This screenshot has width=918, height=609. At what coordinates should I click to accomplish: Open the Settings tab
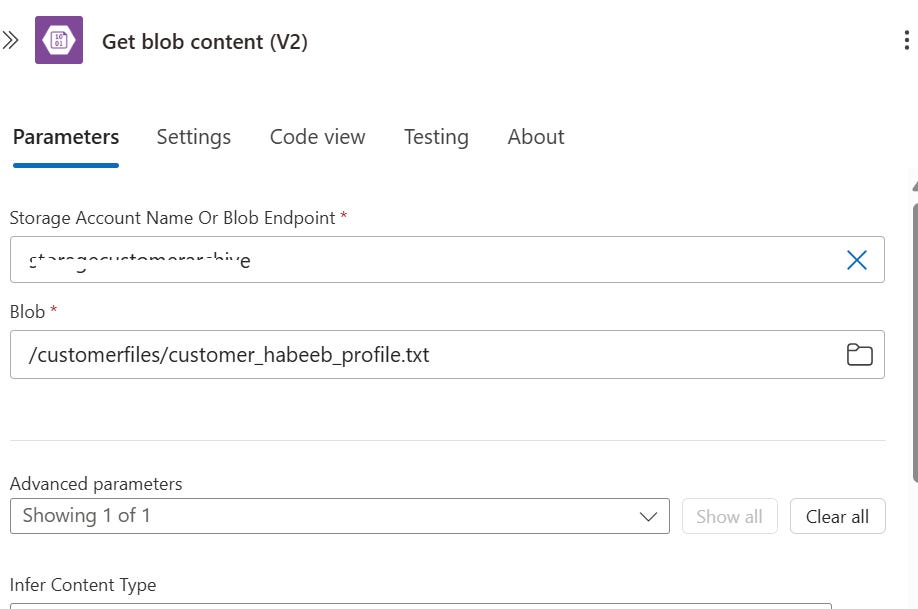(194, 137)
